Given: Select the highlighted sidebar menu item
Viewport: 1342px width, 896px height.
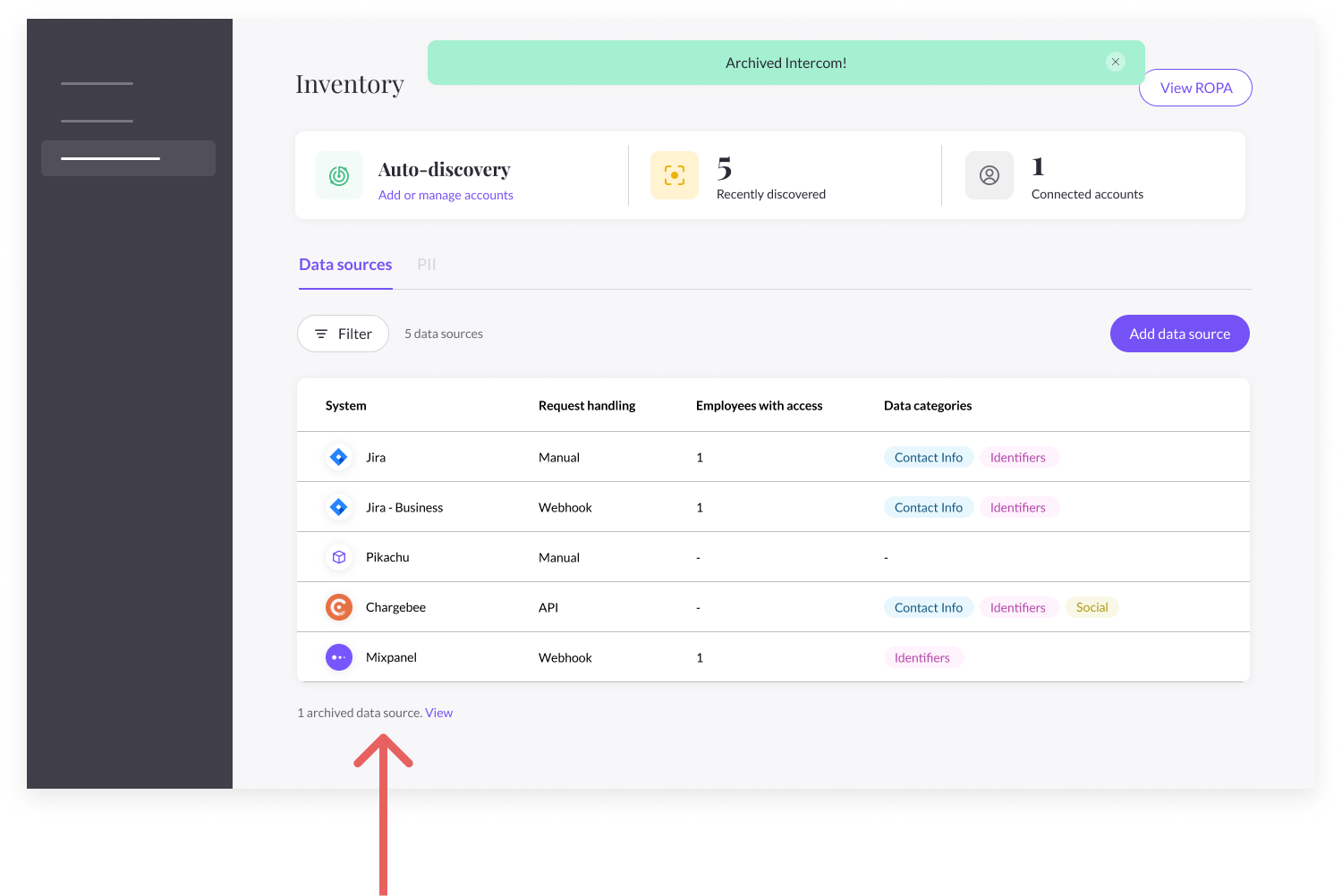Looking at the screenshot, I should coord(128,158).
